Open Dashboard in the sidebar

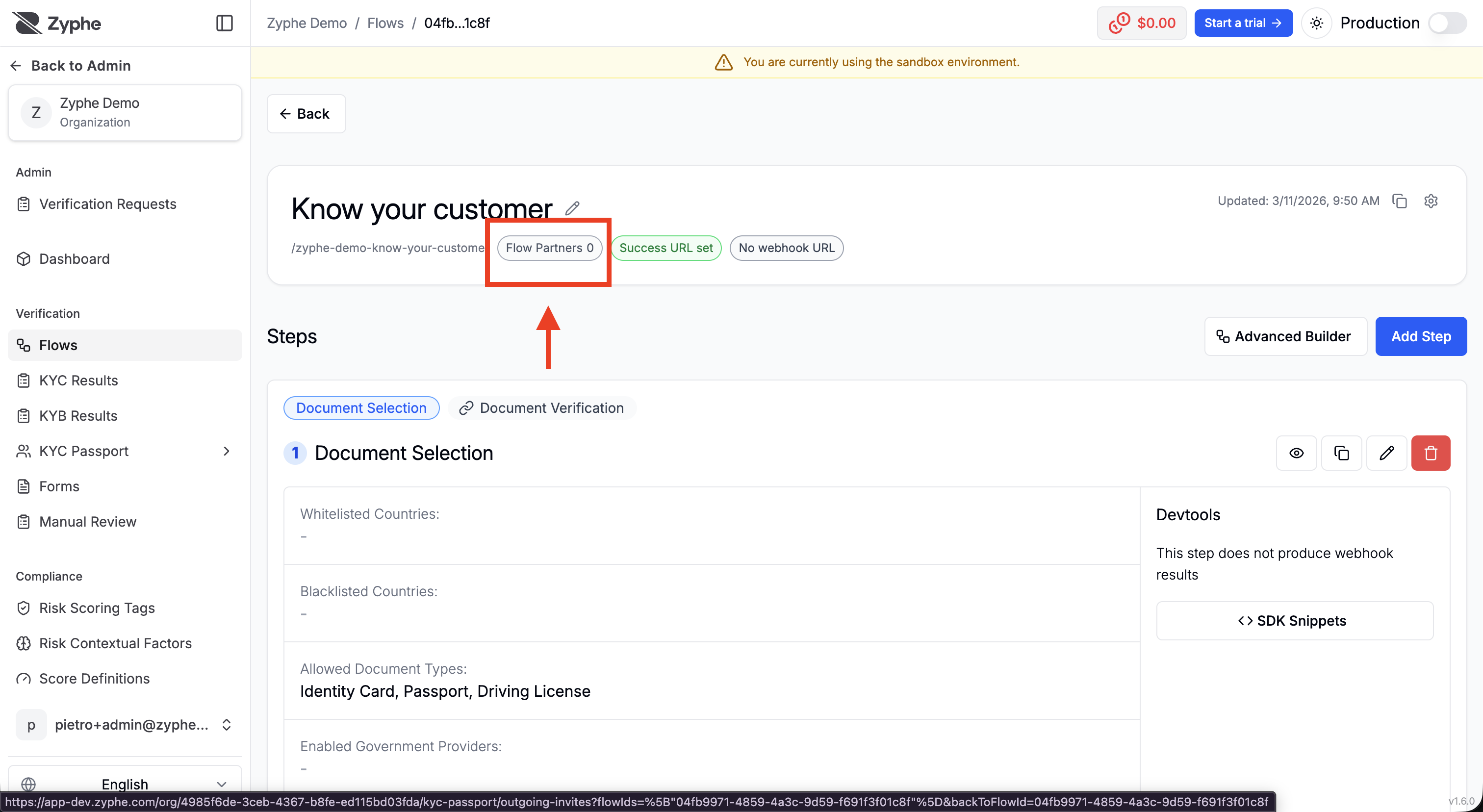pos(125,259)
